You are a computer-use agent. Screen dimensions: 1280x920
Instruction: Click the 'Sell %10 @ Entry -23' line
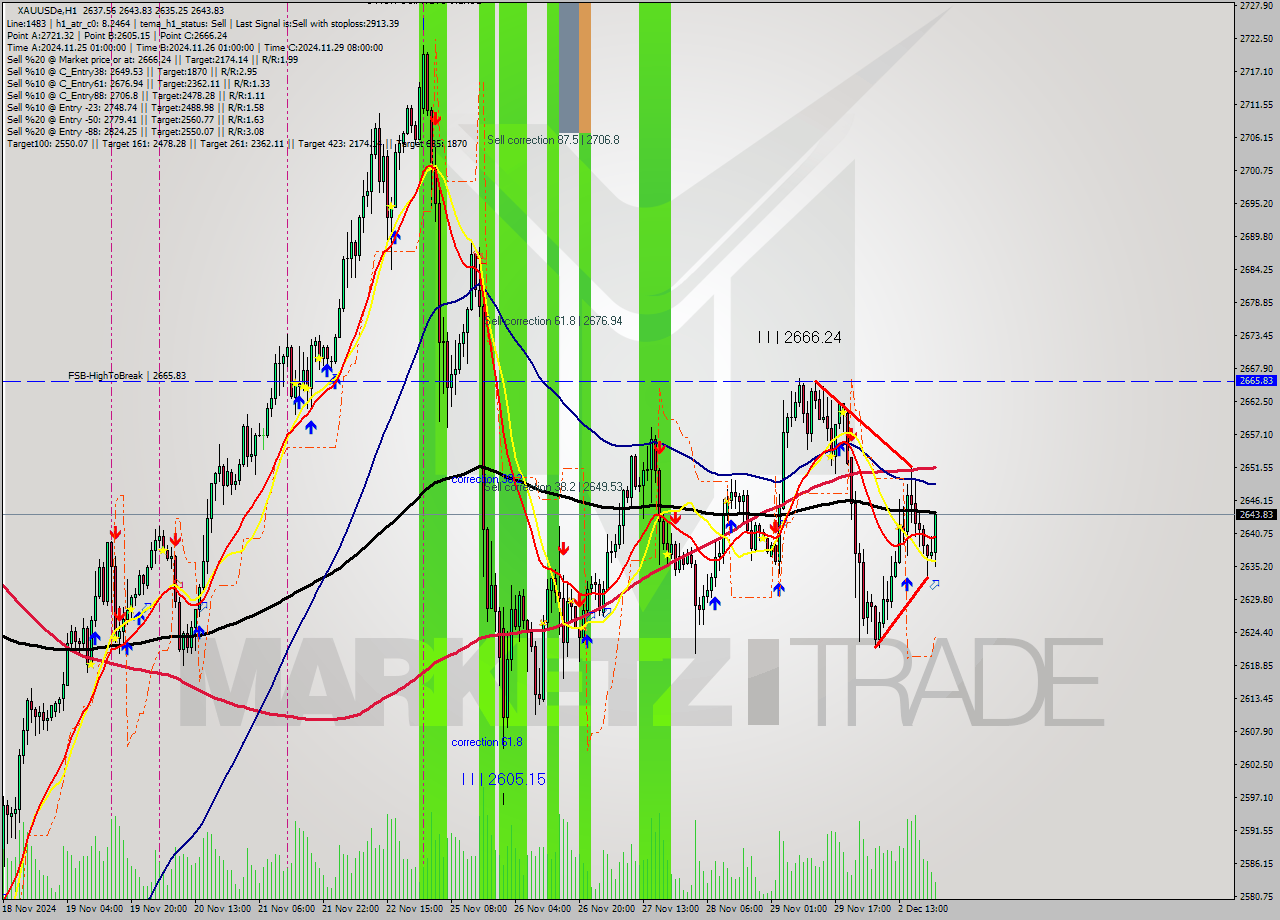pyautogui.click(x=135, y=107)
